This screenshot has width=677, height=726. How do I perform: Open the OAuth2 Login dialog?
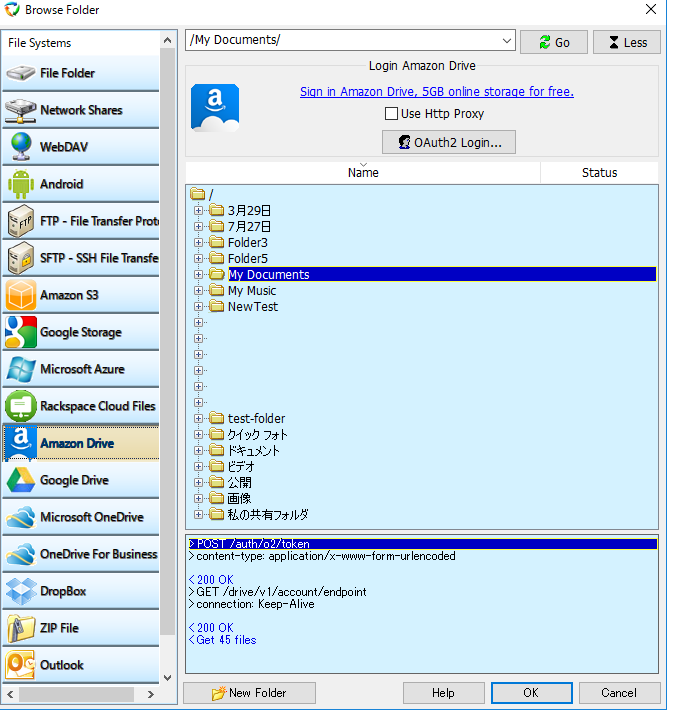(449, 142)
